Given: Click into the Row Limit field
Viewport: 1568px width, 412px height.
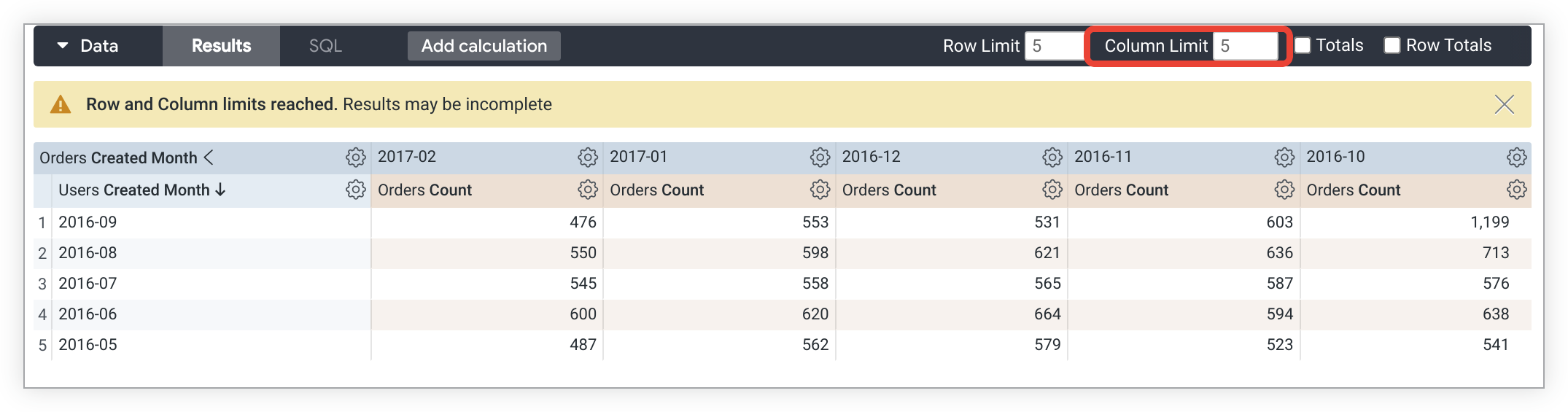Looking at the screenshot, I should click(x=1054, y=46).
